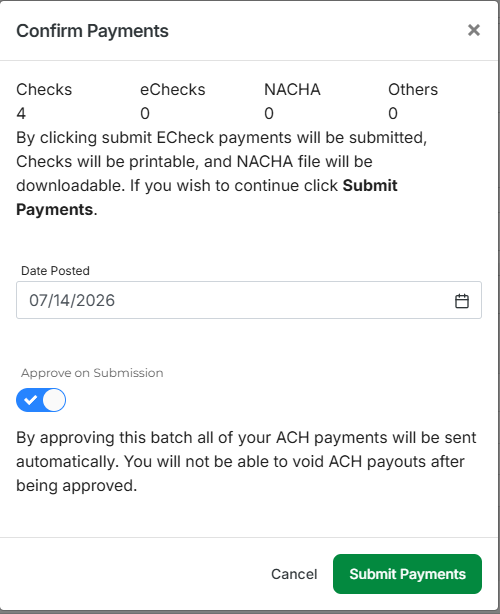500x614 pixels.
Task: Select the eChecks column heading
Action: click(x=173, y=89)
